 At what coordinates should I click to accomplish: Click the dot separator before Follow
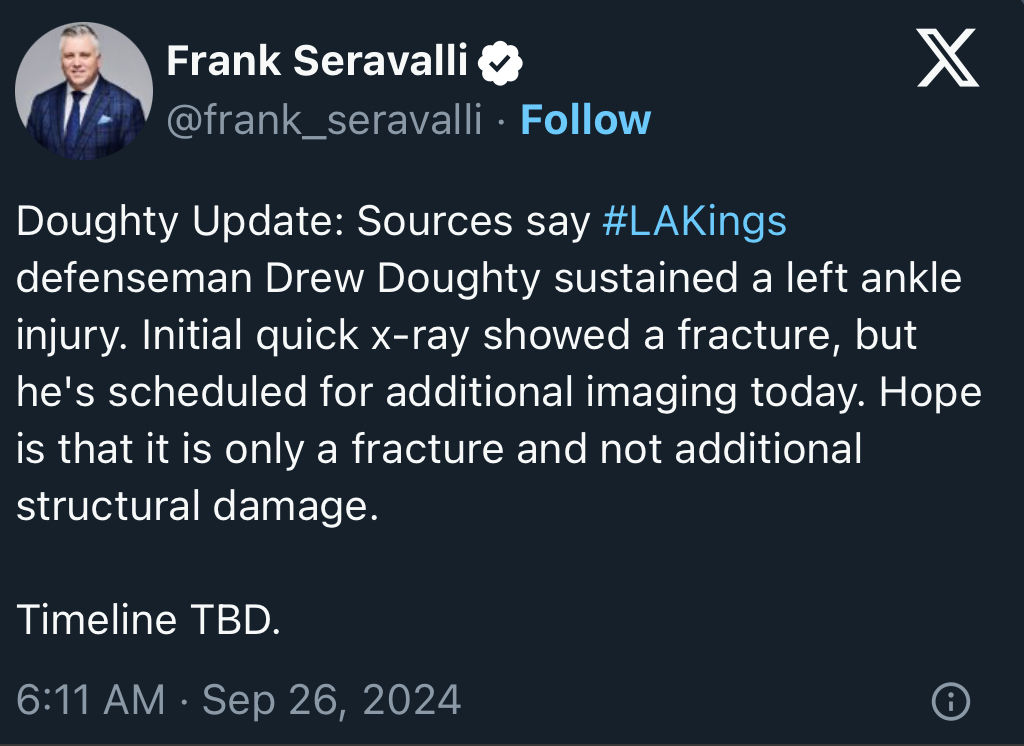pos(501,122)
